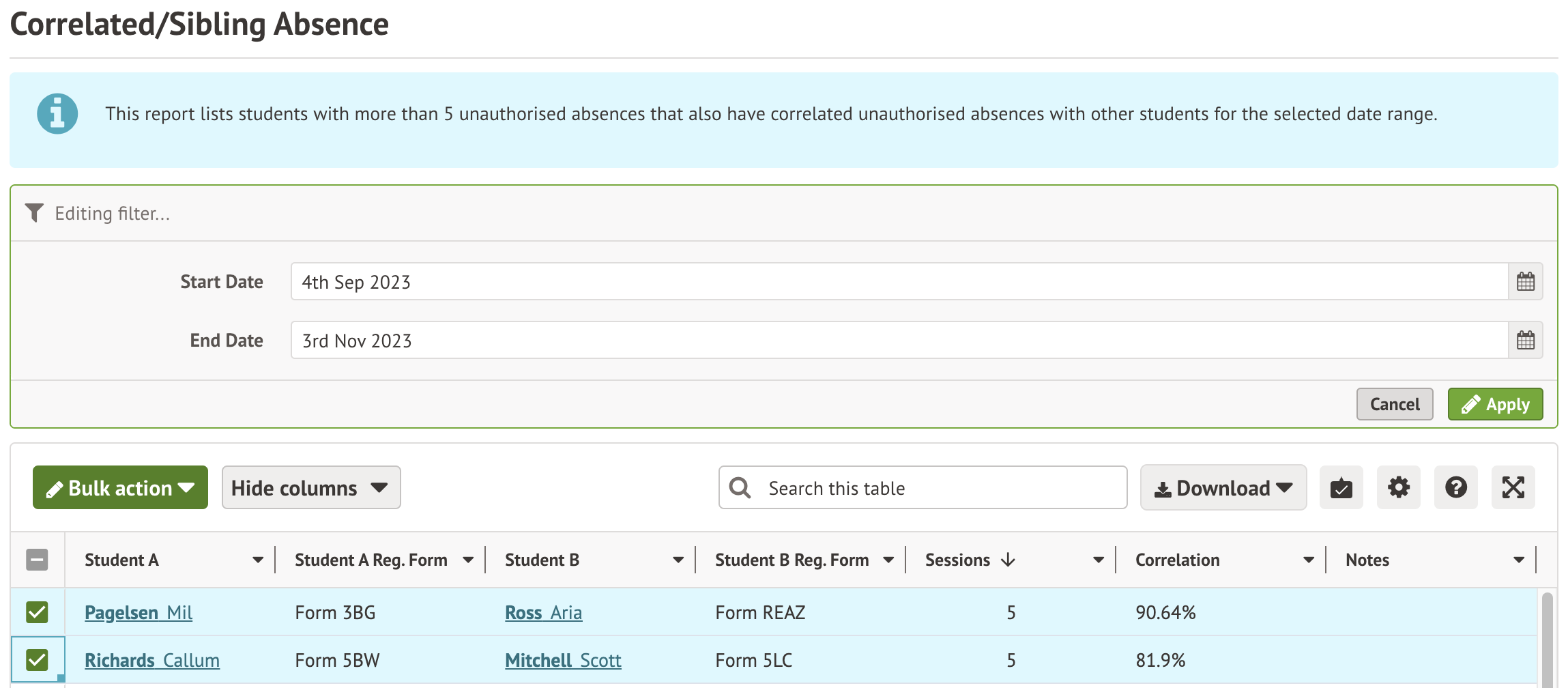The width and height of the screenshot is (1568, 688).
Task: Expand the Hide columns dropdown
Action: tap(310, 488)
